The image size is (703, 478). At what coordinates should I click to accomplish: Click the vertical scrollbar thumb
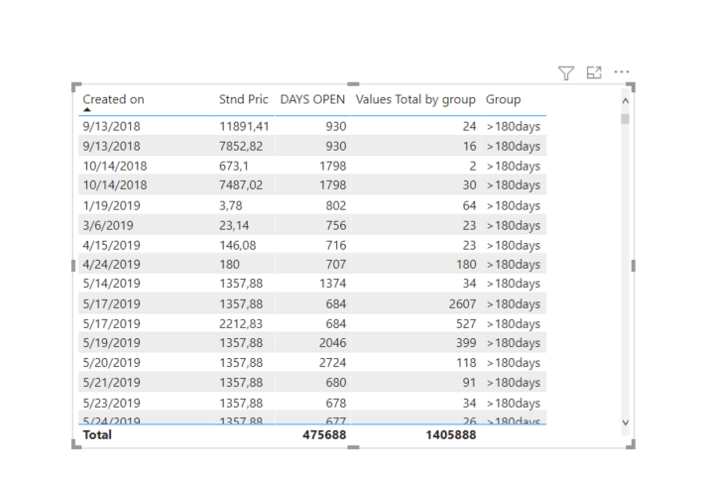pos(625,119)
